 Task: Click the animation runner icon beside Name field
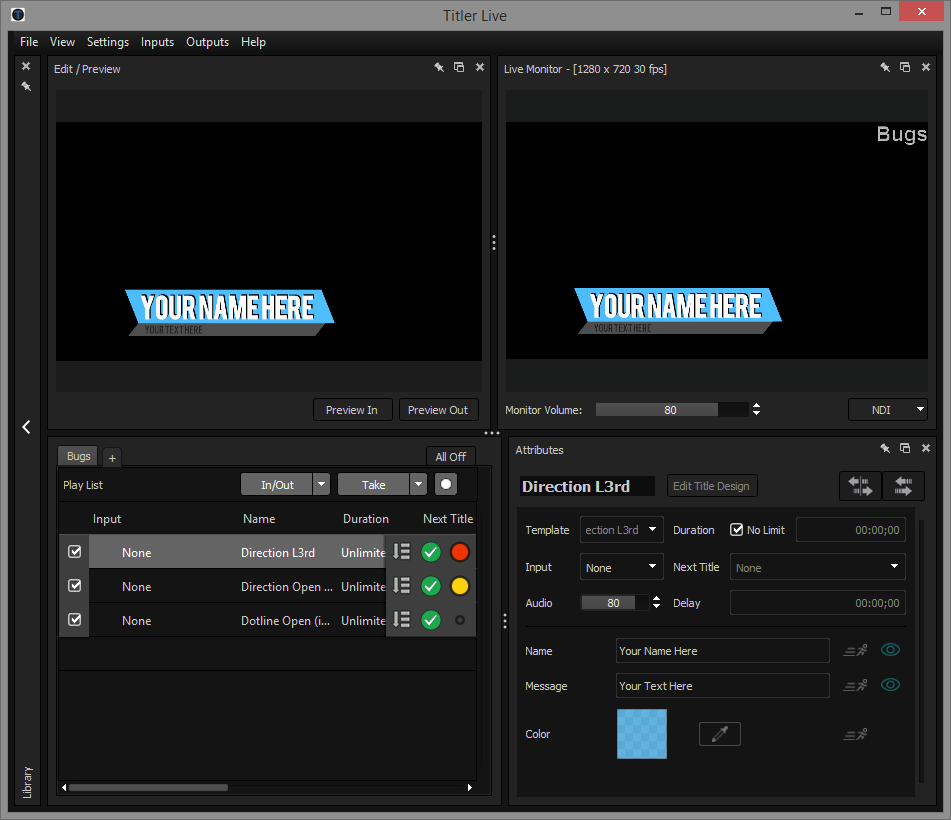[x=855, y=651]
